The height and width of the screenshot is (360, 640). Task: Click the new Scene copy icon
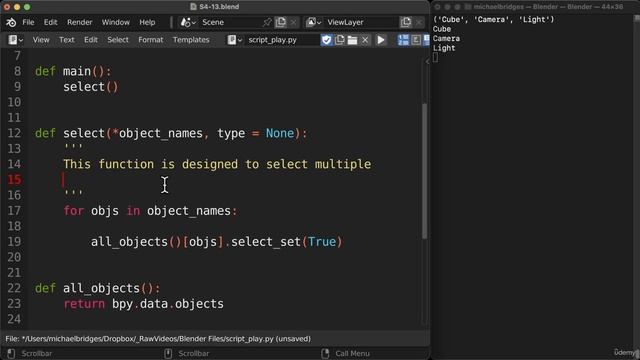click(x=281, y=22)
